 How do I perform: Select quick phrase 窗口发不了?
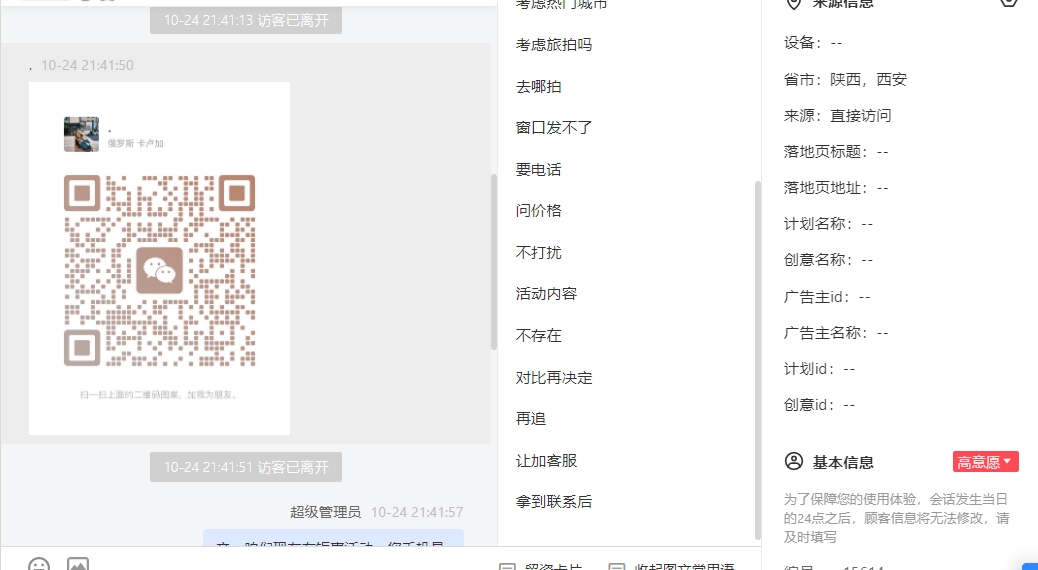coord(553,128)
